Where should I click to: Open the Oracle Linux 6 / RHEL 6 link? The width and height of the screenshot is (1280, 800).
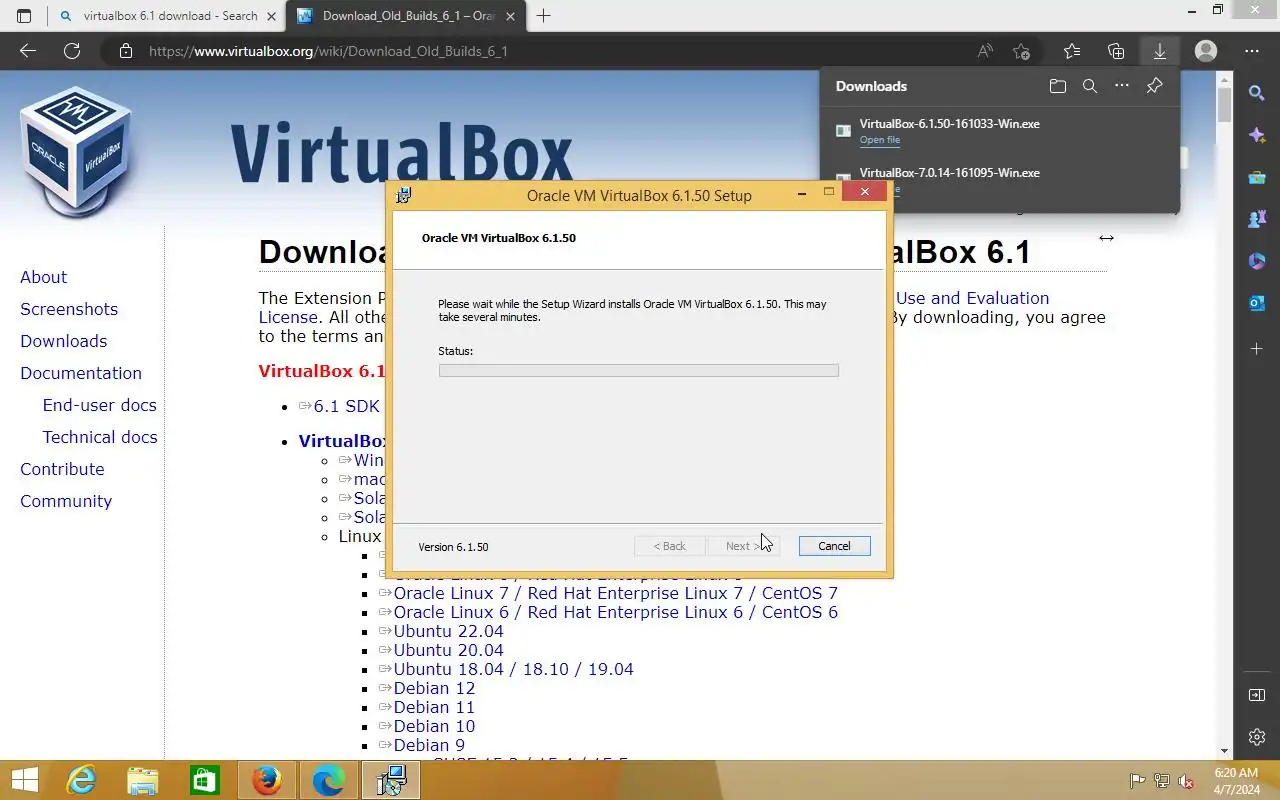coord(615,612)
